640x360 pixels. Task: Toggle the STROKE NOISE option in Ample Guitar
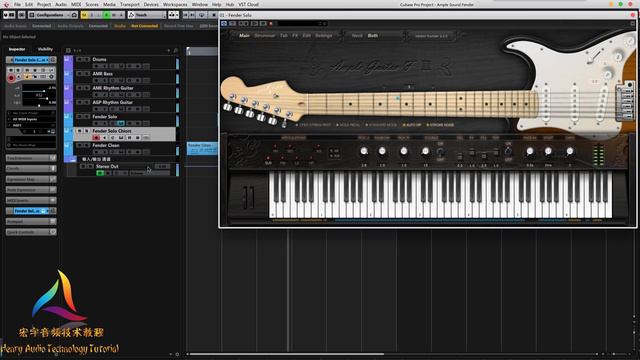[440, 125]
